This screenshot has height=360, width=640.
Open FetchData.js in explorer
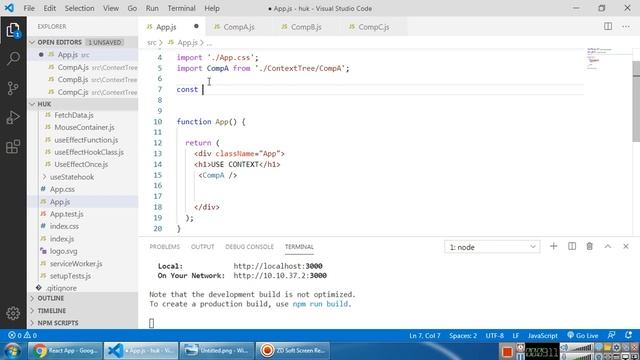coord(74,115)
